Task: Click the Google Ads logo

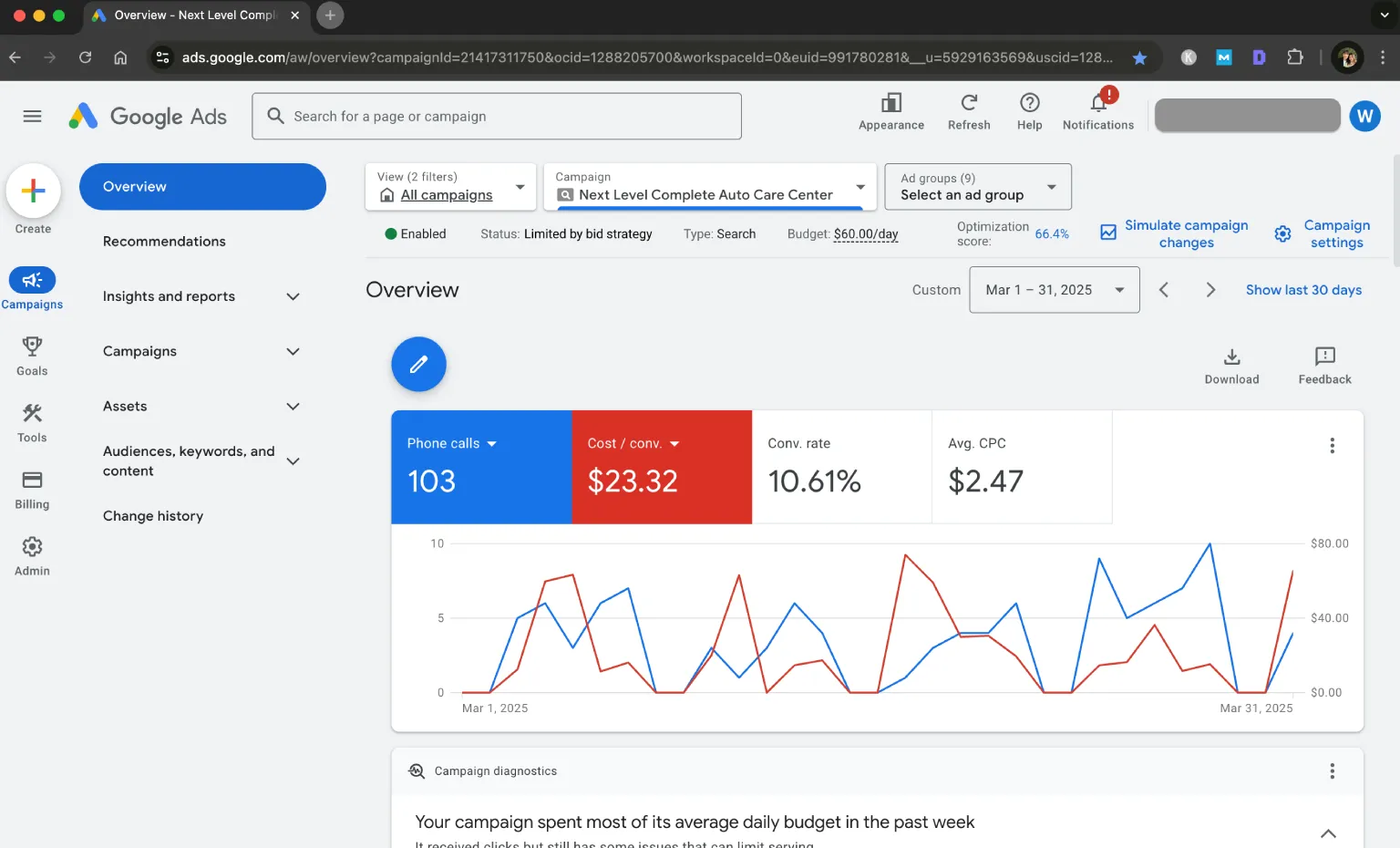Action: [148, 116]
